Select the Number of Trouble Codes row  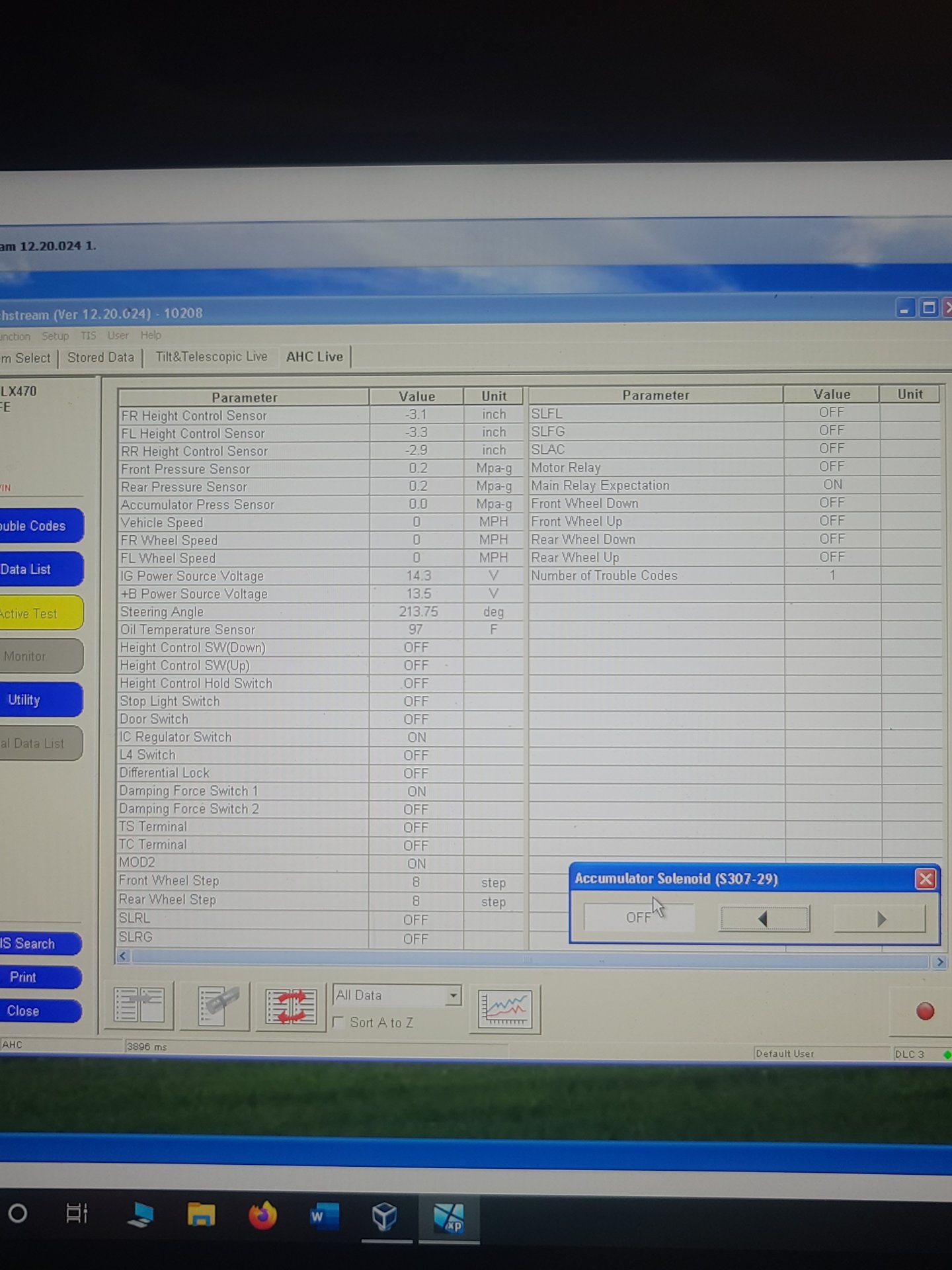(x=735, y=575)
